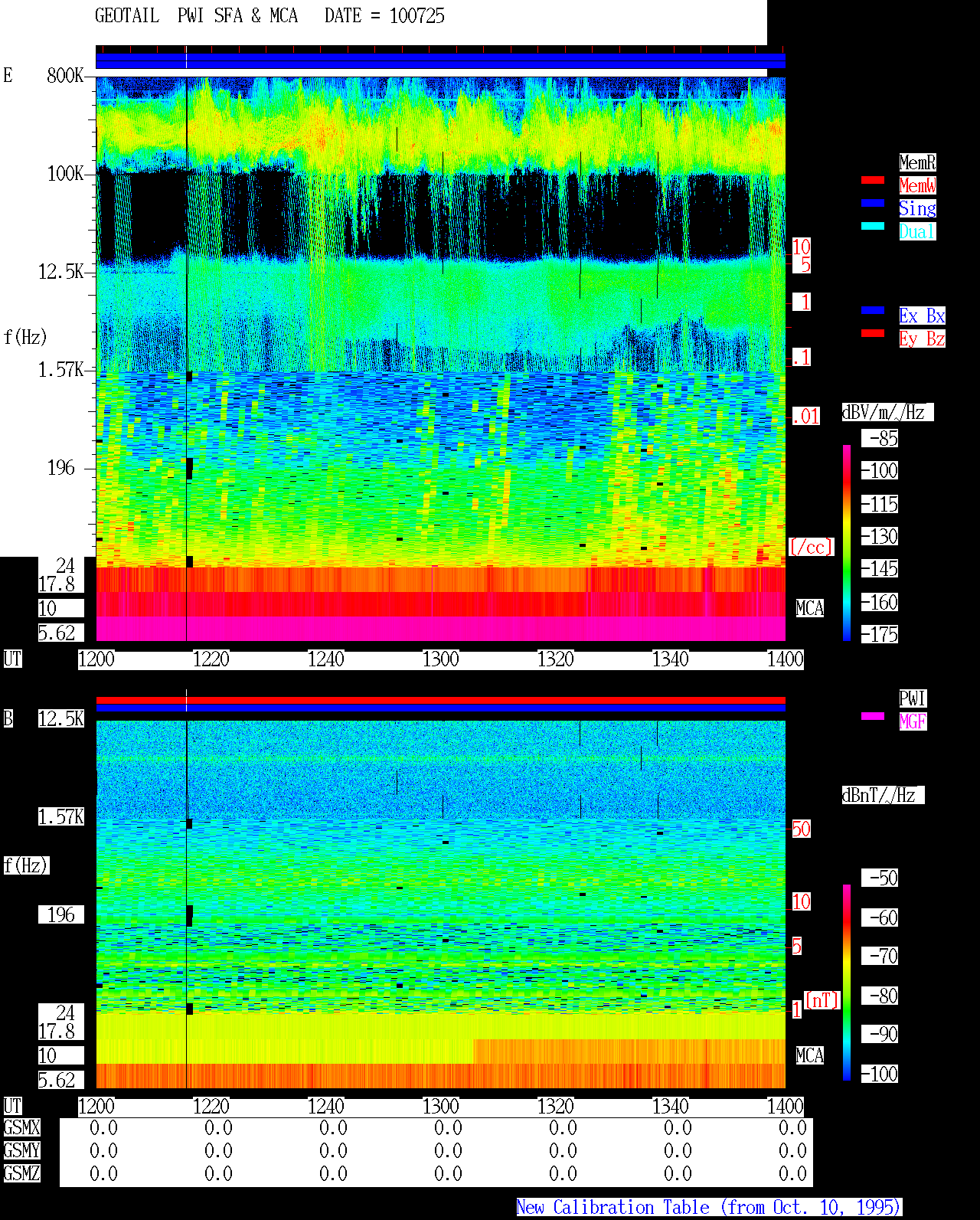This screenshot has height=1220, width=980.
Task: Click the MemR legend label
Action: click(x=917, y=162)
